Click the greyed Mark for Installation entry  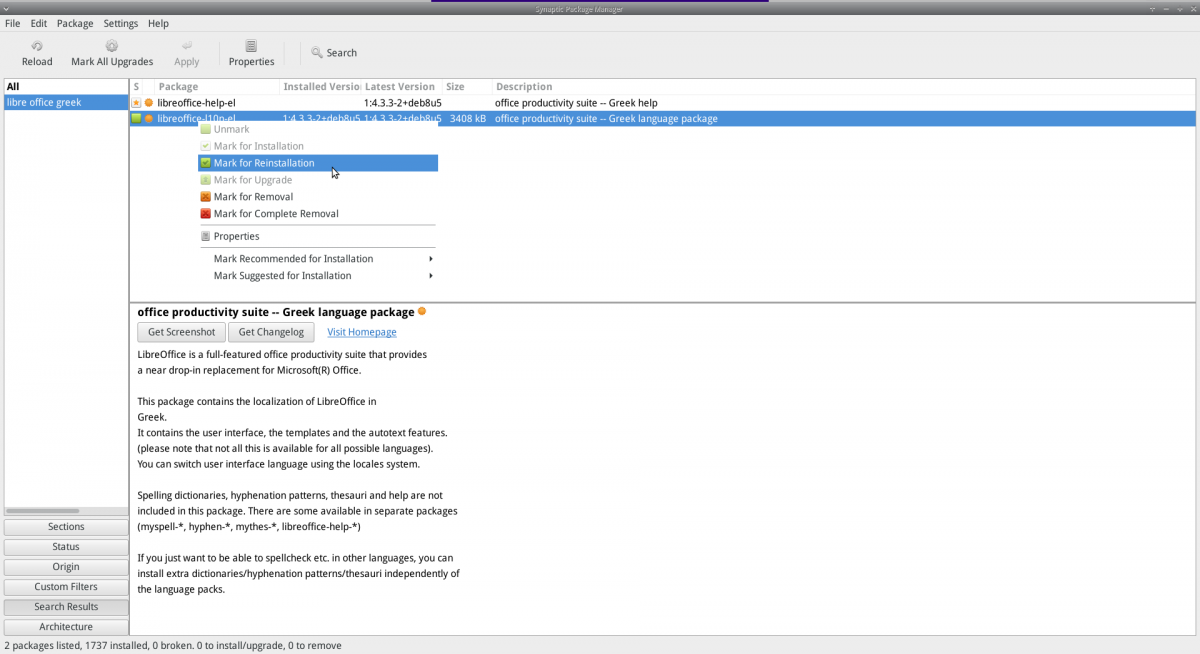pyautogui.click(x=318, y=146)
